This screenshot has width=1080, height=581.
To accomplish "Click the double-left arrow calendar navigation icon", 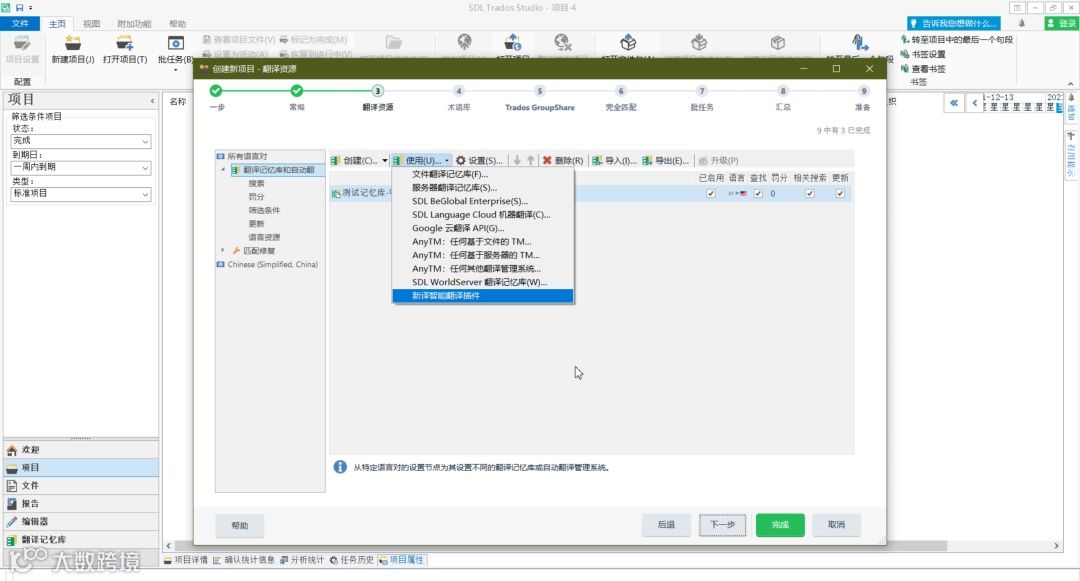I will (x=954, y=103).
